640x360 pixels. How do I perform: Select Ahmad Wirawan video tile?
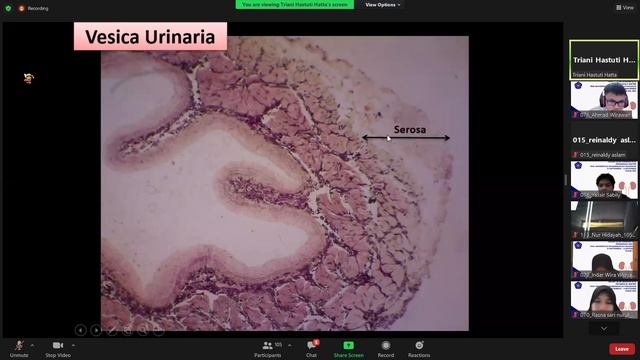604,100
